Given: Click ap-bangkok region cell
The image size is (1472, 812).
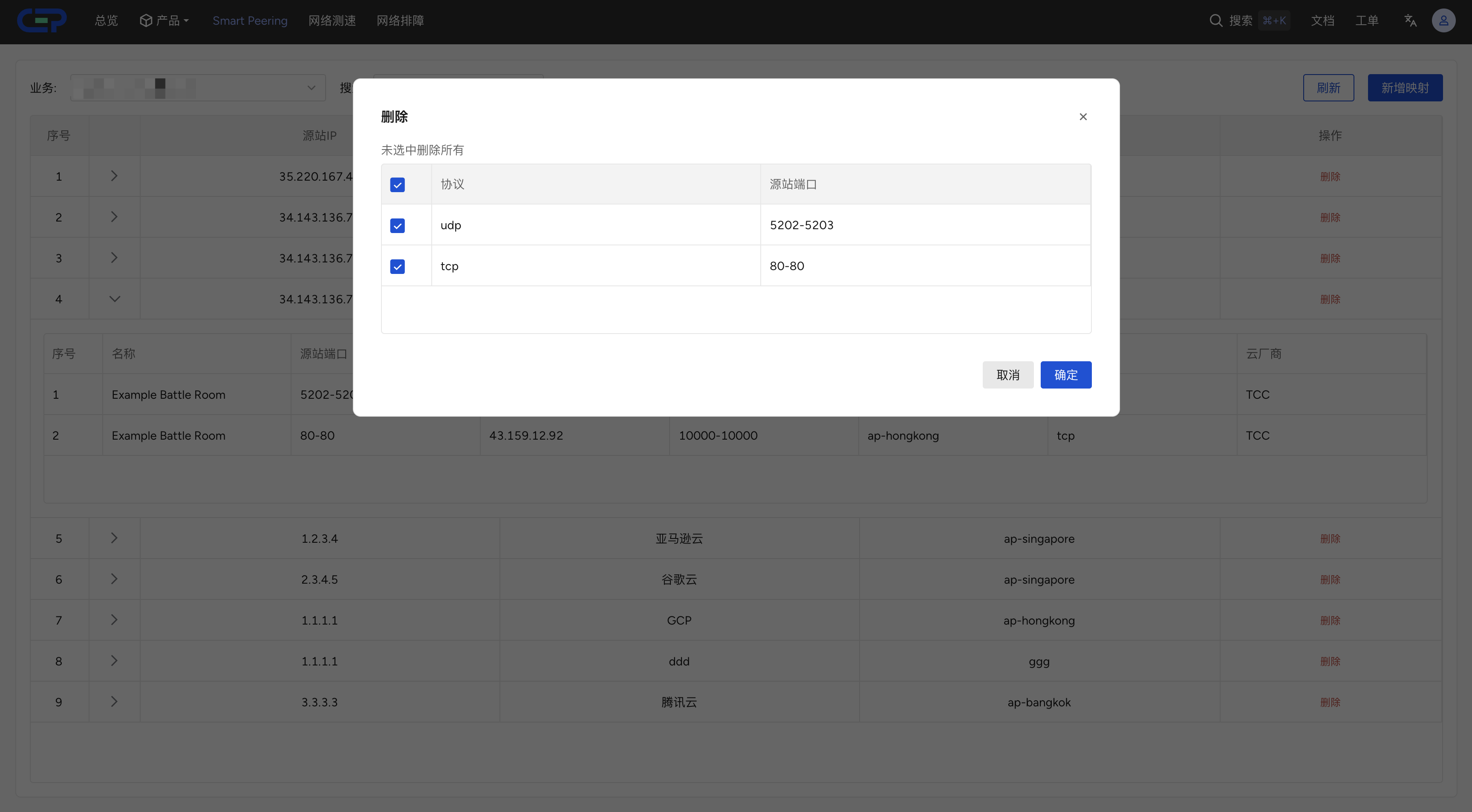Looking at the screenshot, I should click(1039, 702).
